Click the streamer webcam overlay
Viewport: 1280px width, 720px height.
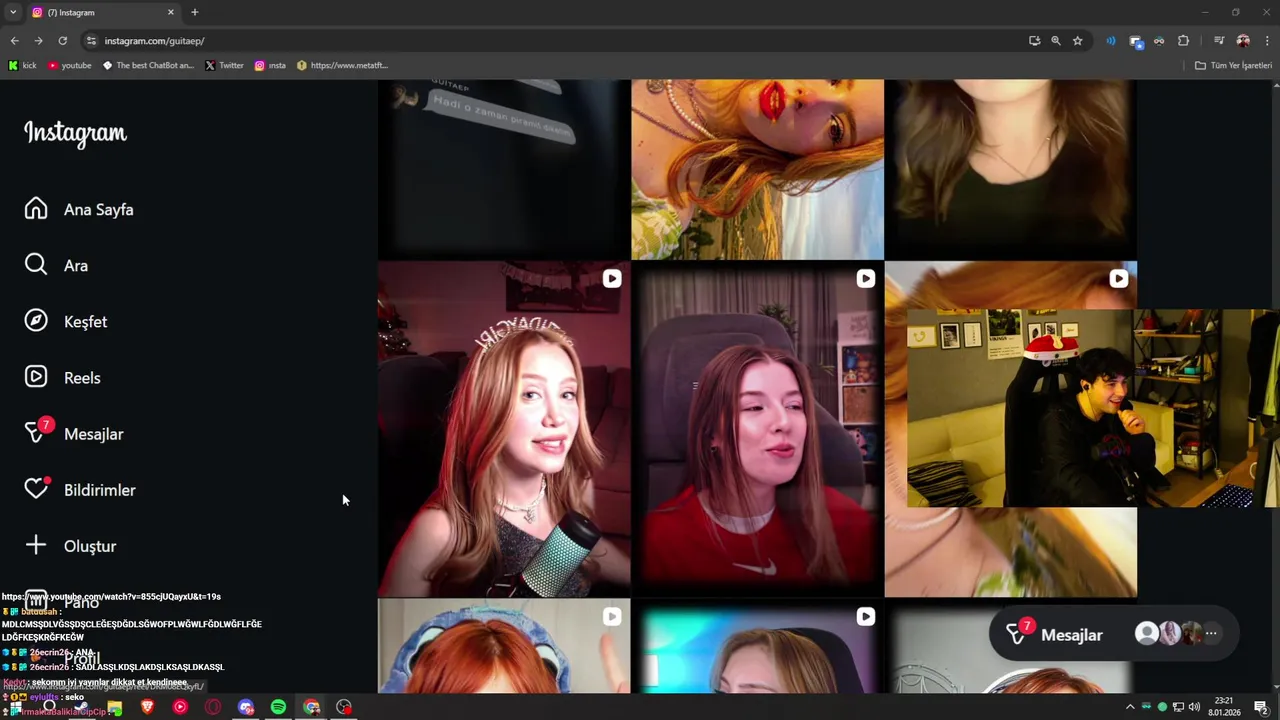pos(1093,408)
